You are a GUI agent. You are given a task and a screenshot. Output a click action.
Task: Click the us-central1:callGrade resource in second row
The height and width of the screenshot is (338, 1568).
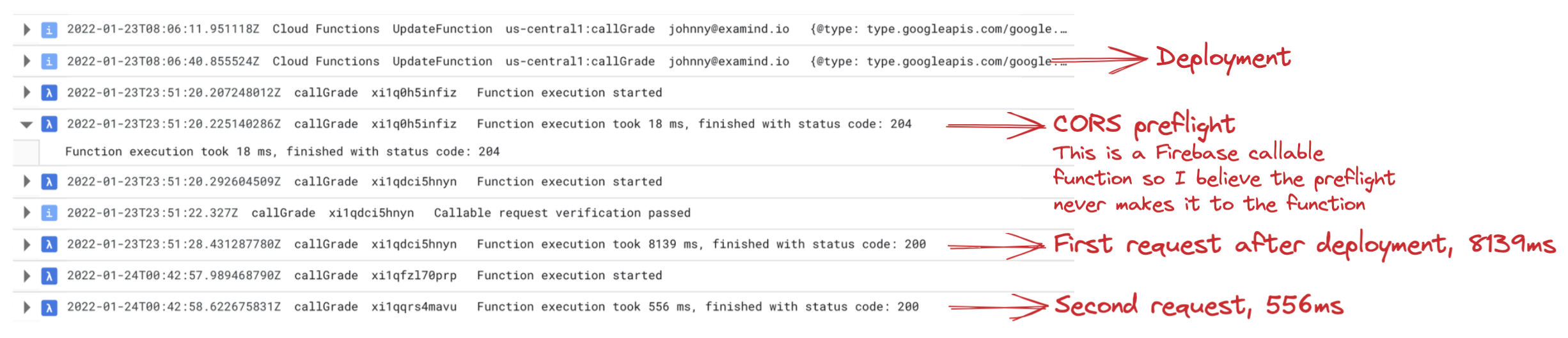tap(580, 61)
